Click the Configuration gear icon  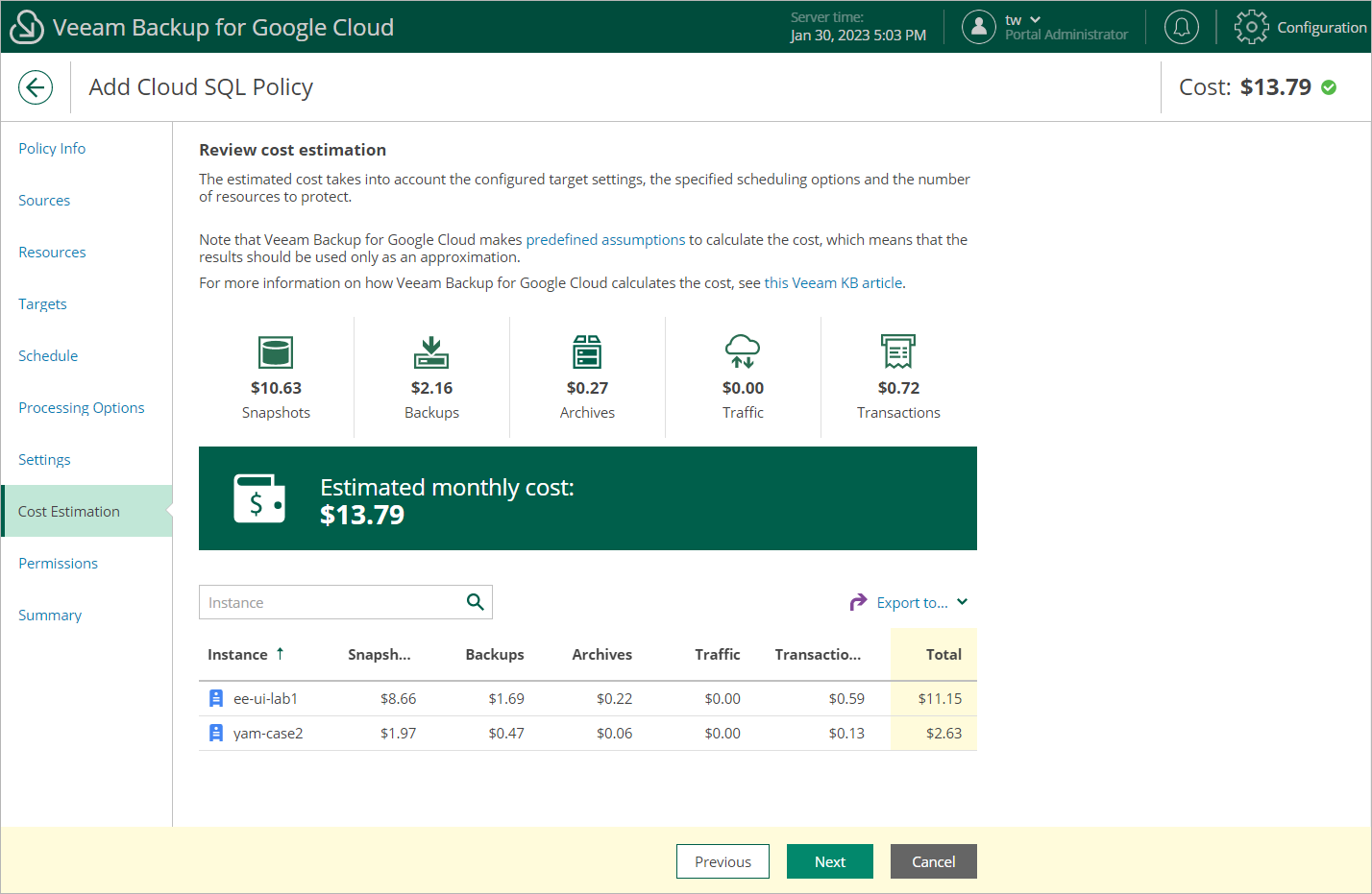(1251, 27)
